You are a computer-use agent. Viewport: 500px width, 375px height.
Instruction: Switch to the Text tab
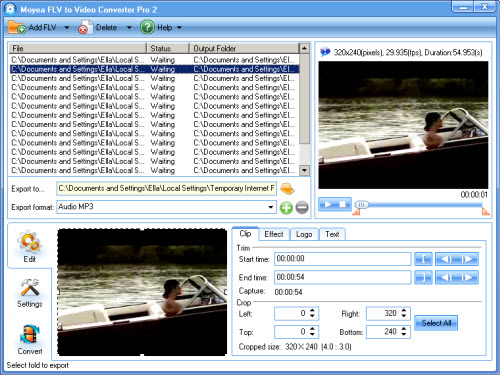[x=332, y=234]
